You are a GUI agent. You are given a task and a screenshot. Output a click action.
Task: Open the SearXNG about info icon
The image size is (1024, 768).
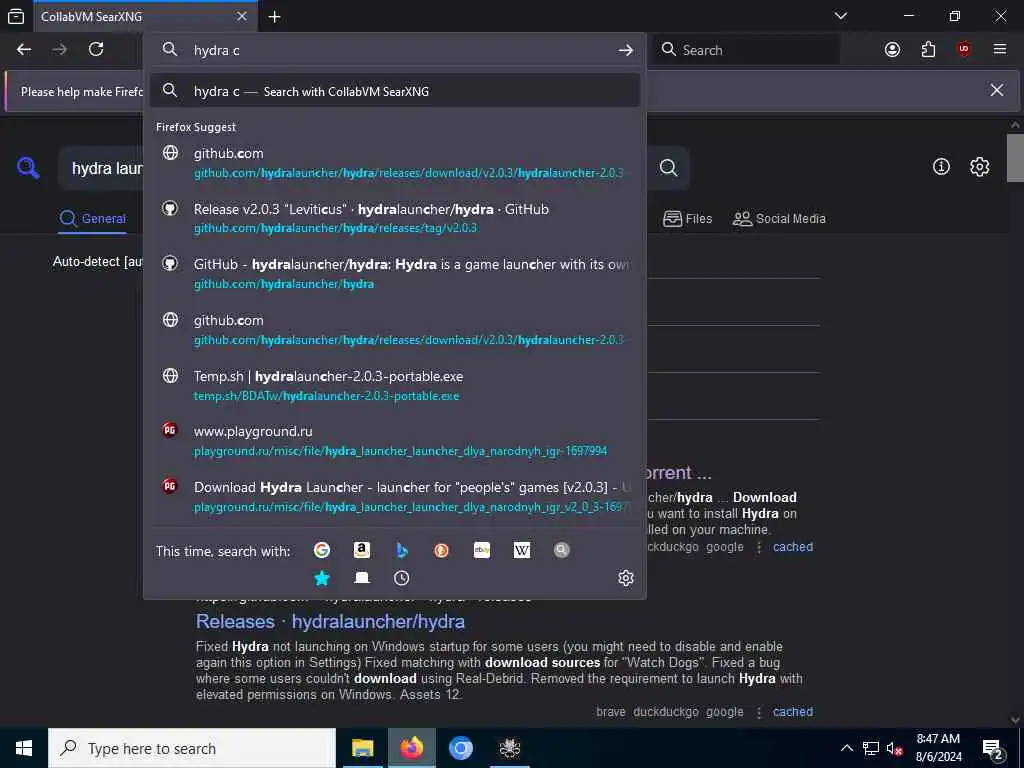[941, 167]
